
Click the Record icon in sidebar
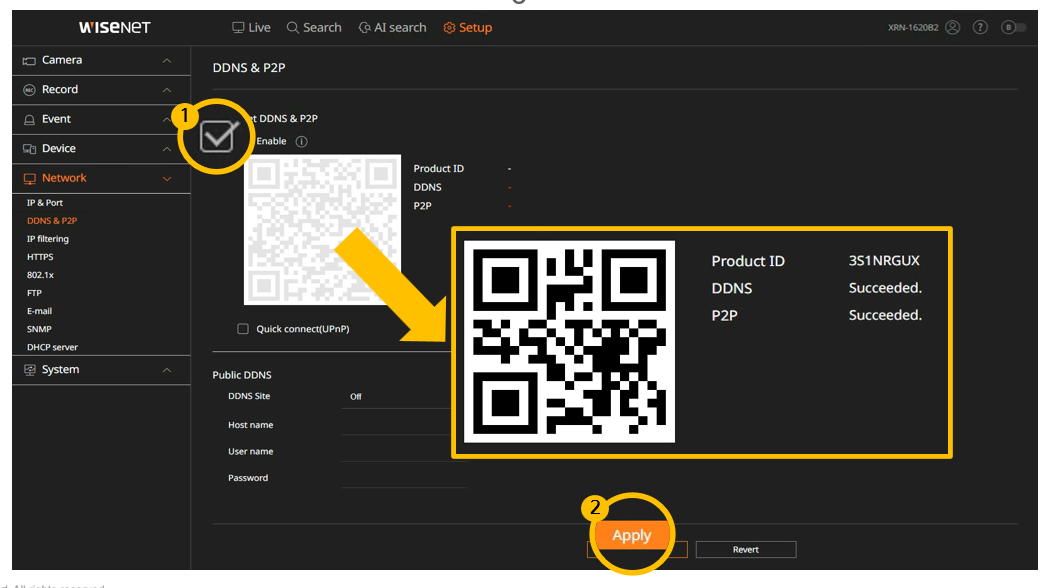[x=29, y=90]
